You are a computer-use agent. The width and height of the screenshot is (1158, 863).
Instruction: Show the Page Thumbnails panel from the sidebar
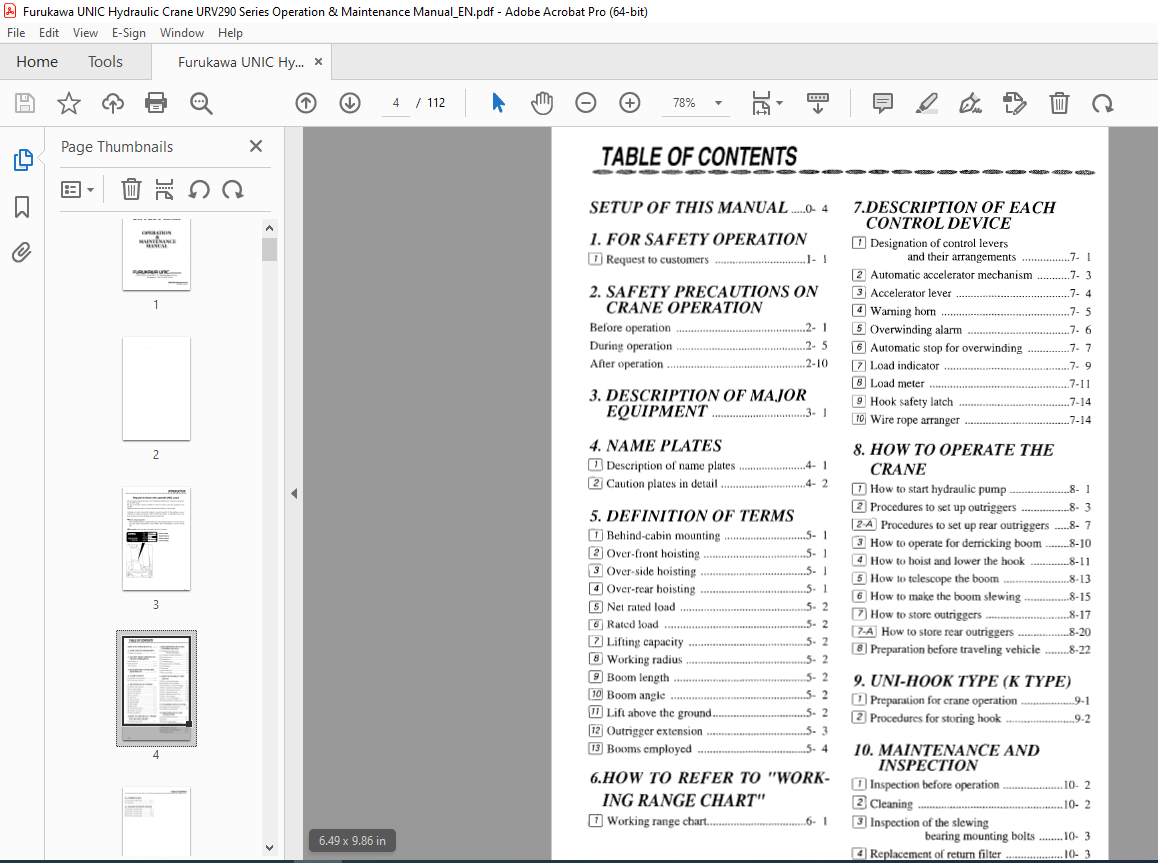click(23, 159)
